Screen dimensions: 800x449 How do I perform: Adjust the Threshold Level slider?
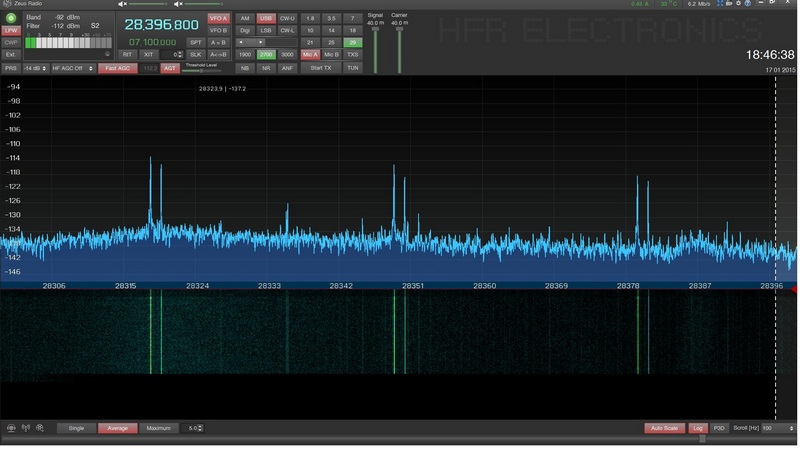tap(203, 70)
